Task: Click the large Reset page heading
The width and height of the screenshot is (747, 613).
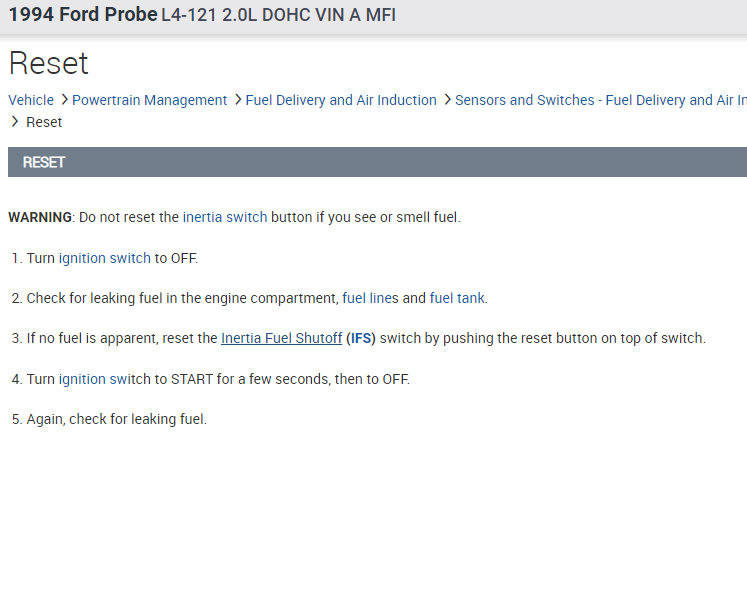Action: pos(48,64)
